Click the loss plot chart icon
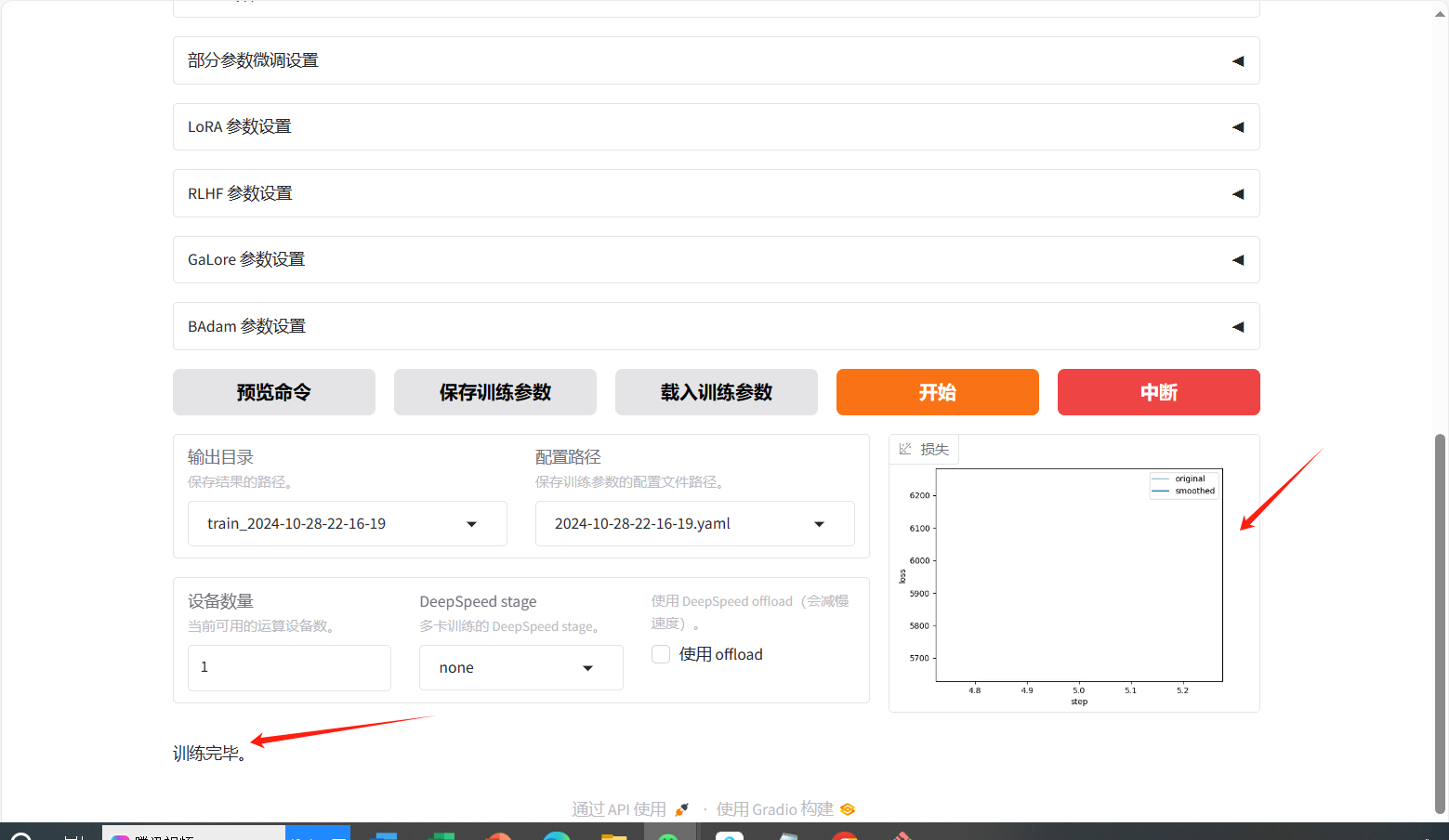The width and height of the screenshot is (1449, 840). pos(905,449)
